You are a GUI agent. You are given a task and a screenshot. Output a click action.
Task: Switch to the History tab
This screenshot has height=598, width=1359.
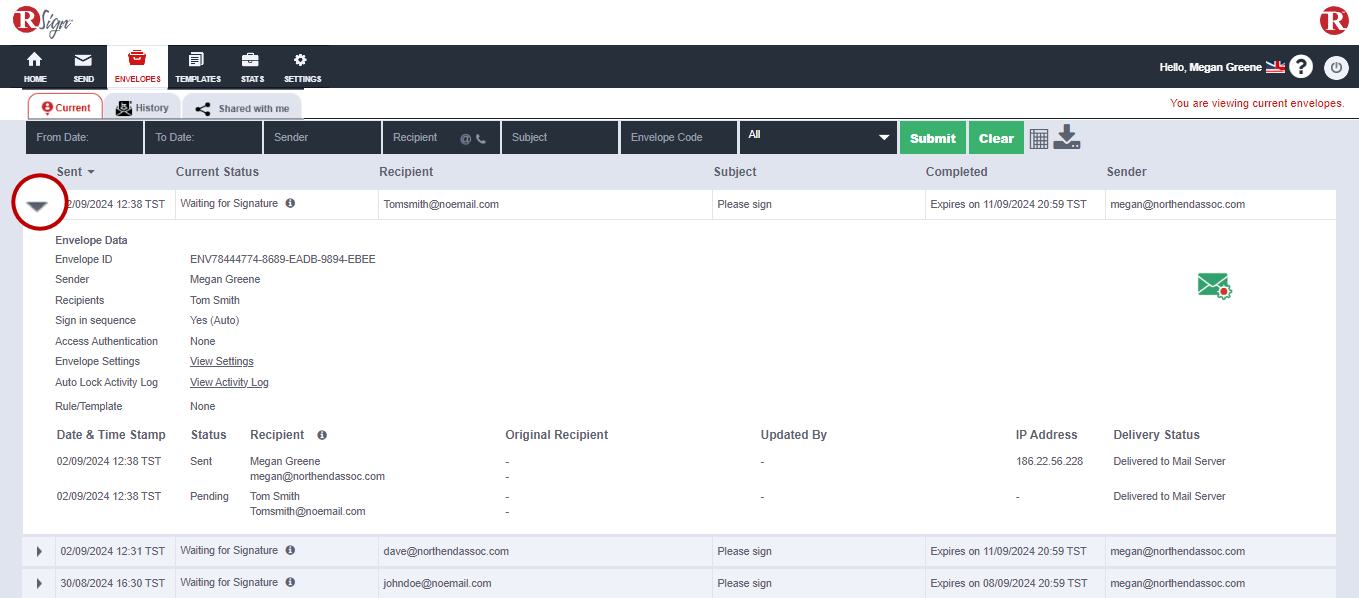[142, 108]
